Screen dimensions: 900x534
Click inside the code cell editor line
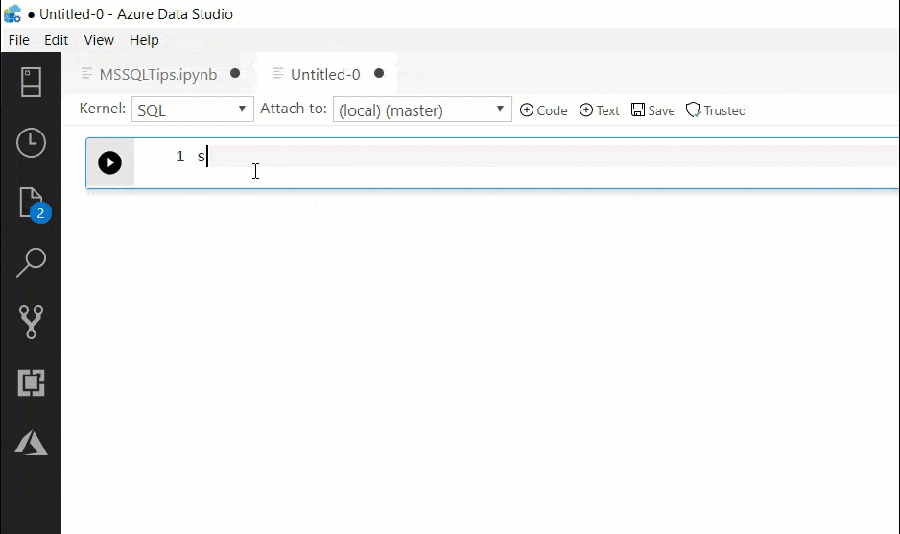coord(500,157)
